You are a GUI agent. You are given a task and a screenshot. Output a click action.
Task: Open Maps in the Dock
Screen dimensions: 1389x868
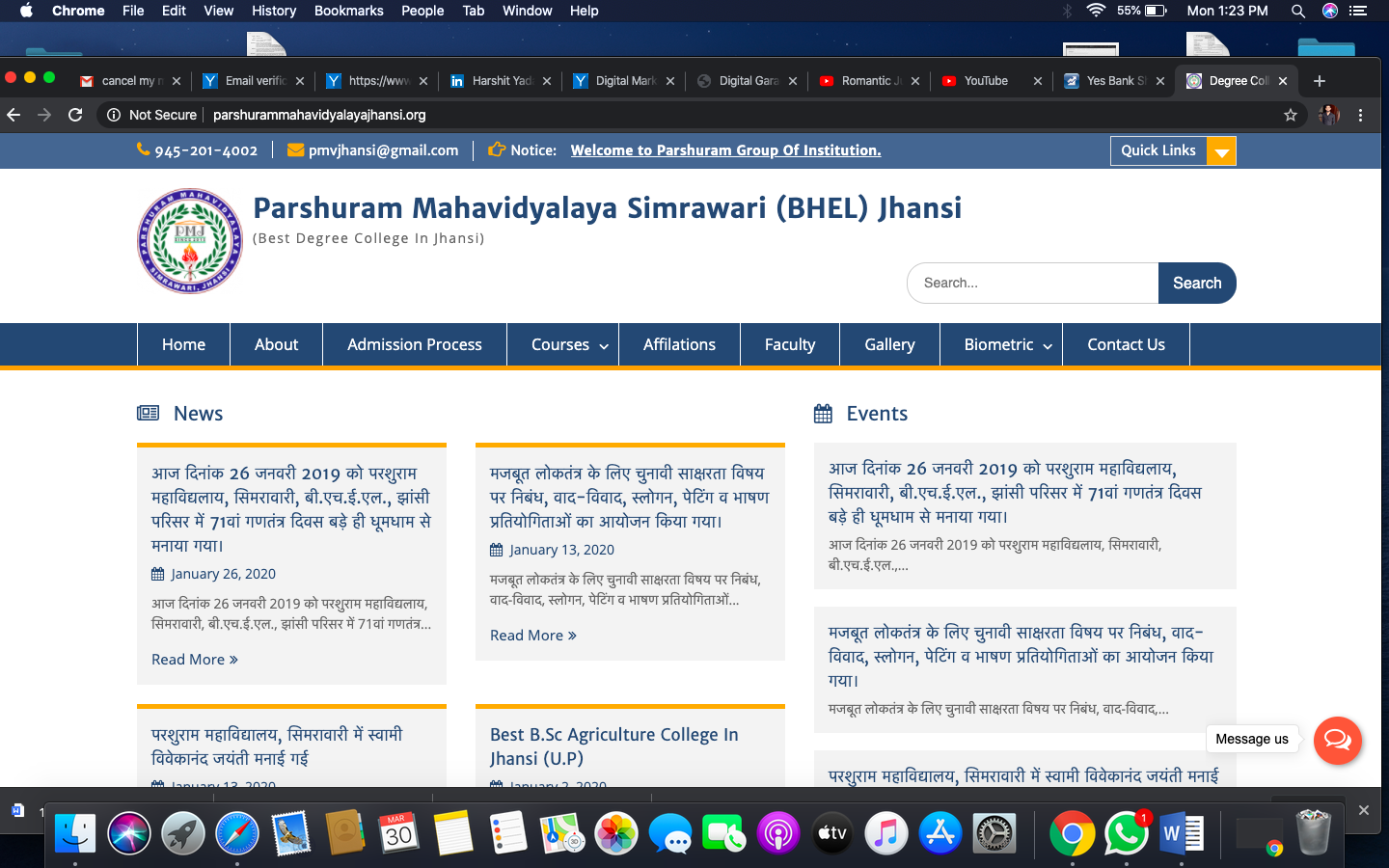pyautogui.click(x=561, y=833)
